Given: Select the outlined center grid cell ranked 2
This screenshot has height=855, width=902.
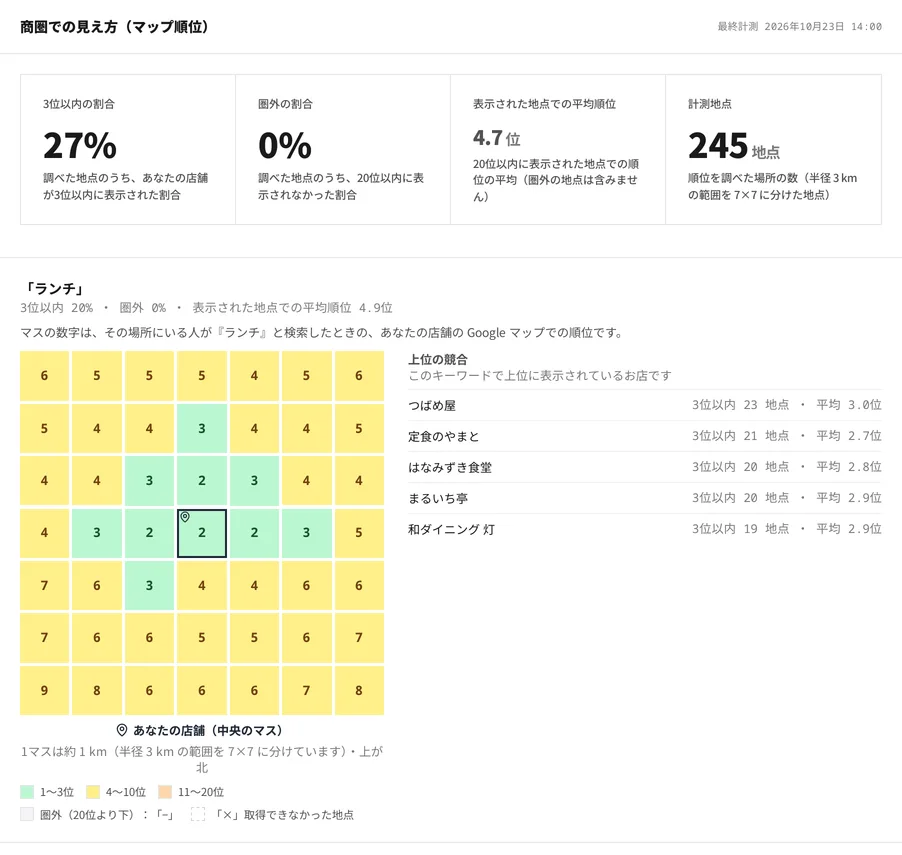Looking at the screenshot, I should (x=202, y=533).
